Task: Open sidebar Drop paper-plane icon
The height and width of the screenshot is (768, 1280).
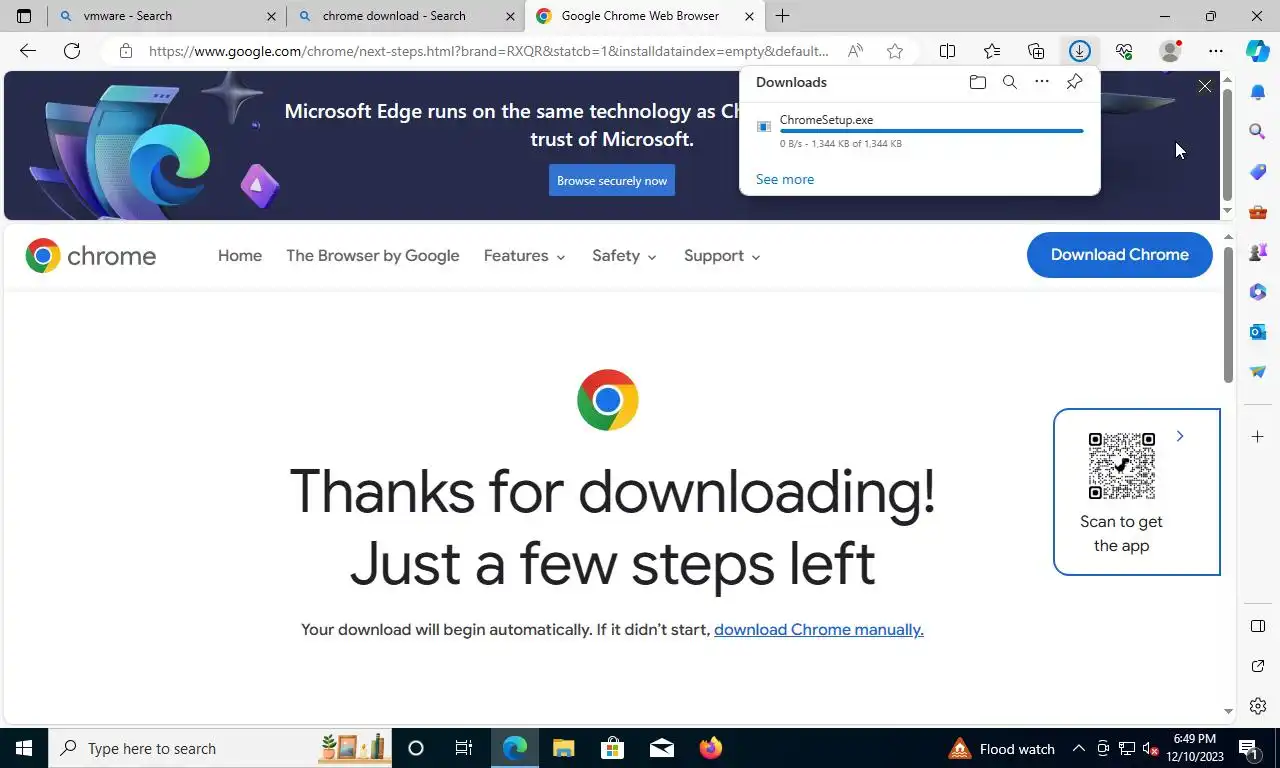Action: pyautogui.click(x=1258, y=371)
